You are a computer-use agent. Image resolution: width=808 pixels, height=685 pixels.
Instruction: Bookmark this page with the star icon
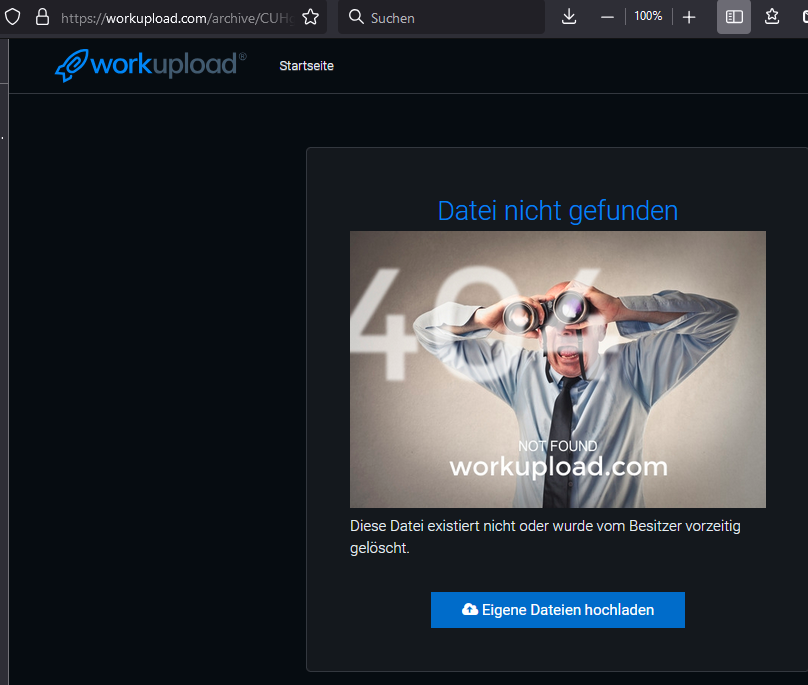tap(310, 17)
